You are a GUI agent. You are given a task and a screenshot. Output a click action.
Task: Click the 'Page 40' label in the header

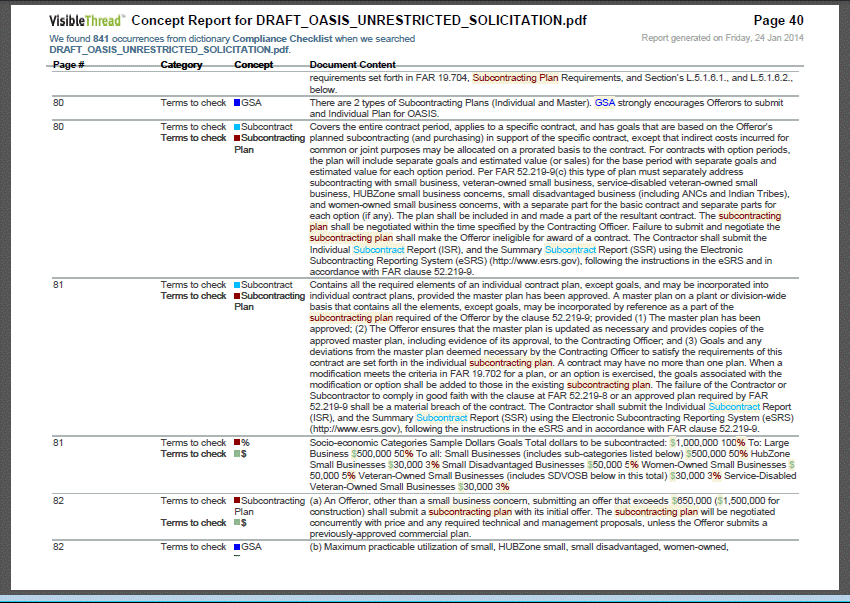[778, 21]
